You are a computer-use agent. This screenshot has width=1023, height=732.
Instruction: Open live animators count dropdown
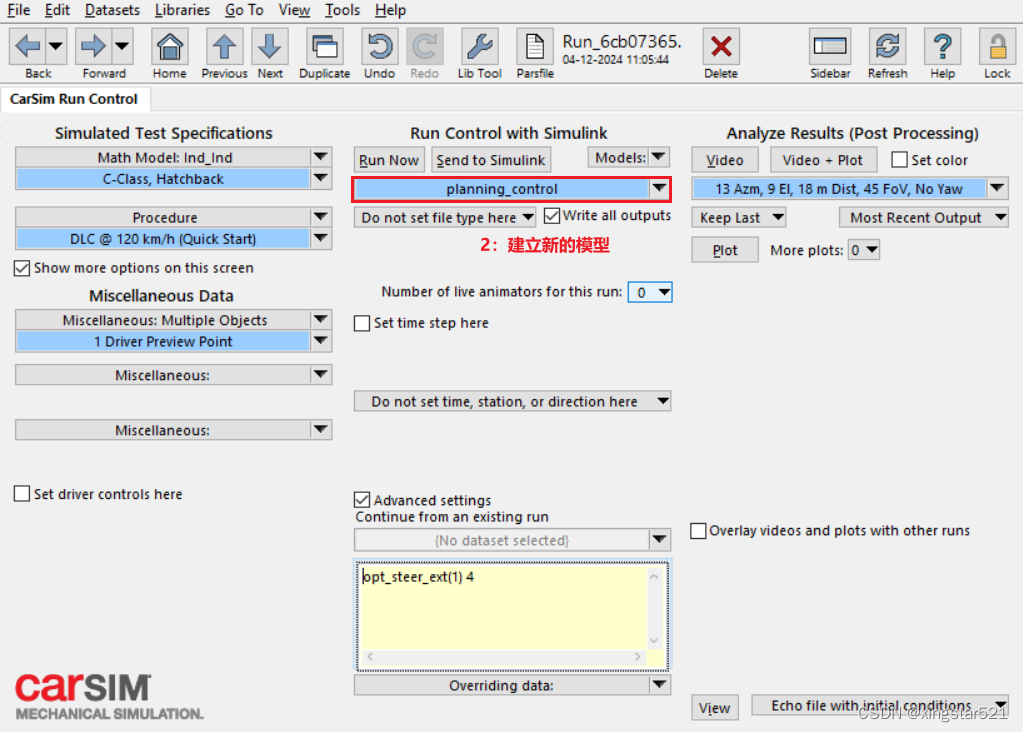tap(650, 292)
